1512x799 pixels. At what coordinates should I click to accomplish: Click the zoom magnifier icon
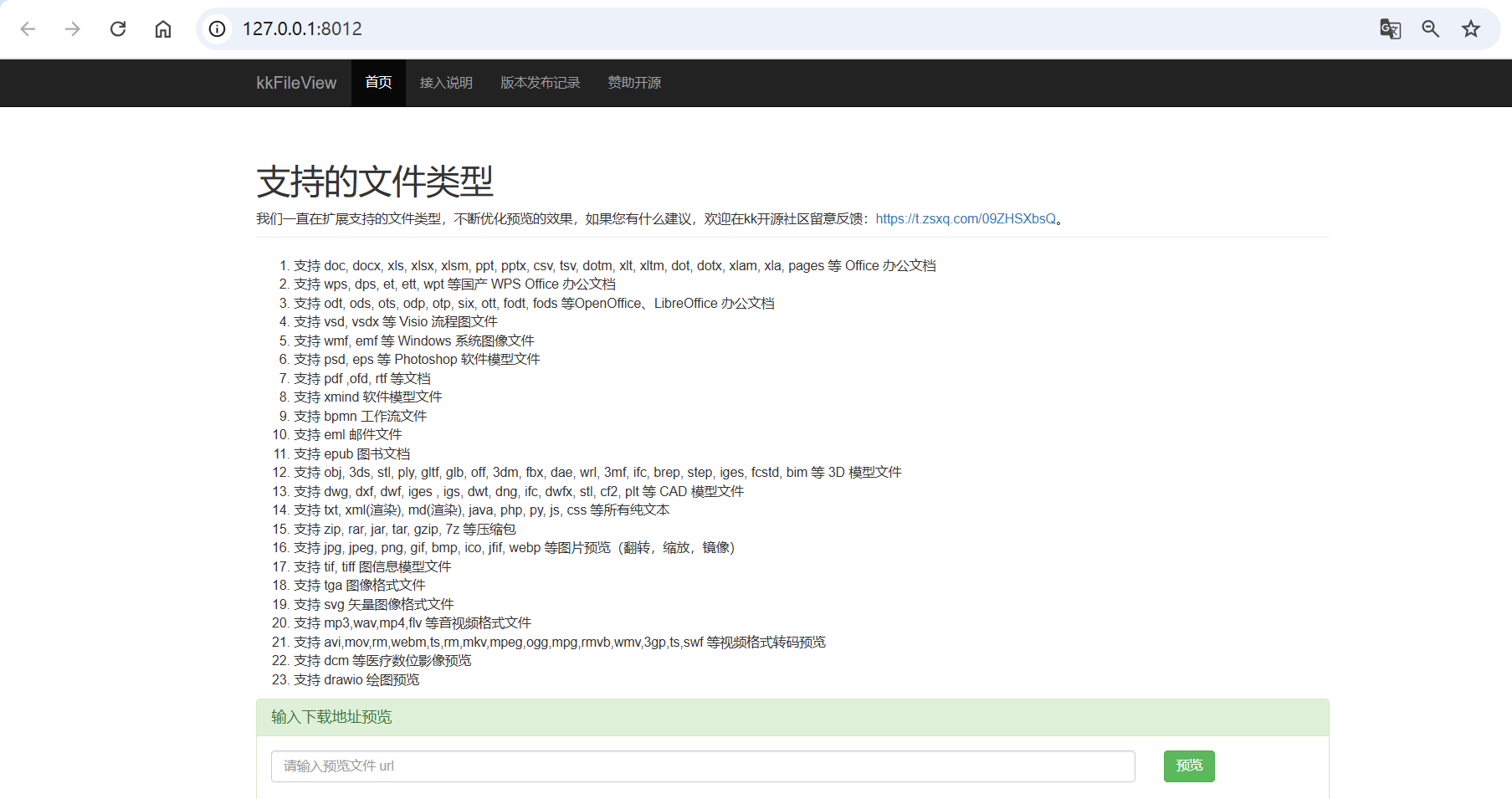click(1431, 29)
